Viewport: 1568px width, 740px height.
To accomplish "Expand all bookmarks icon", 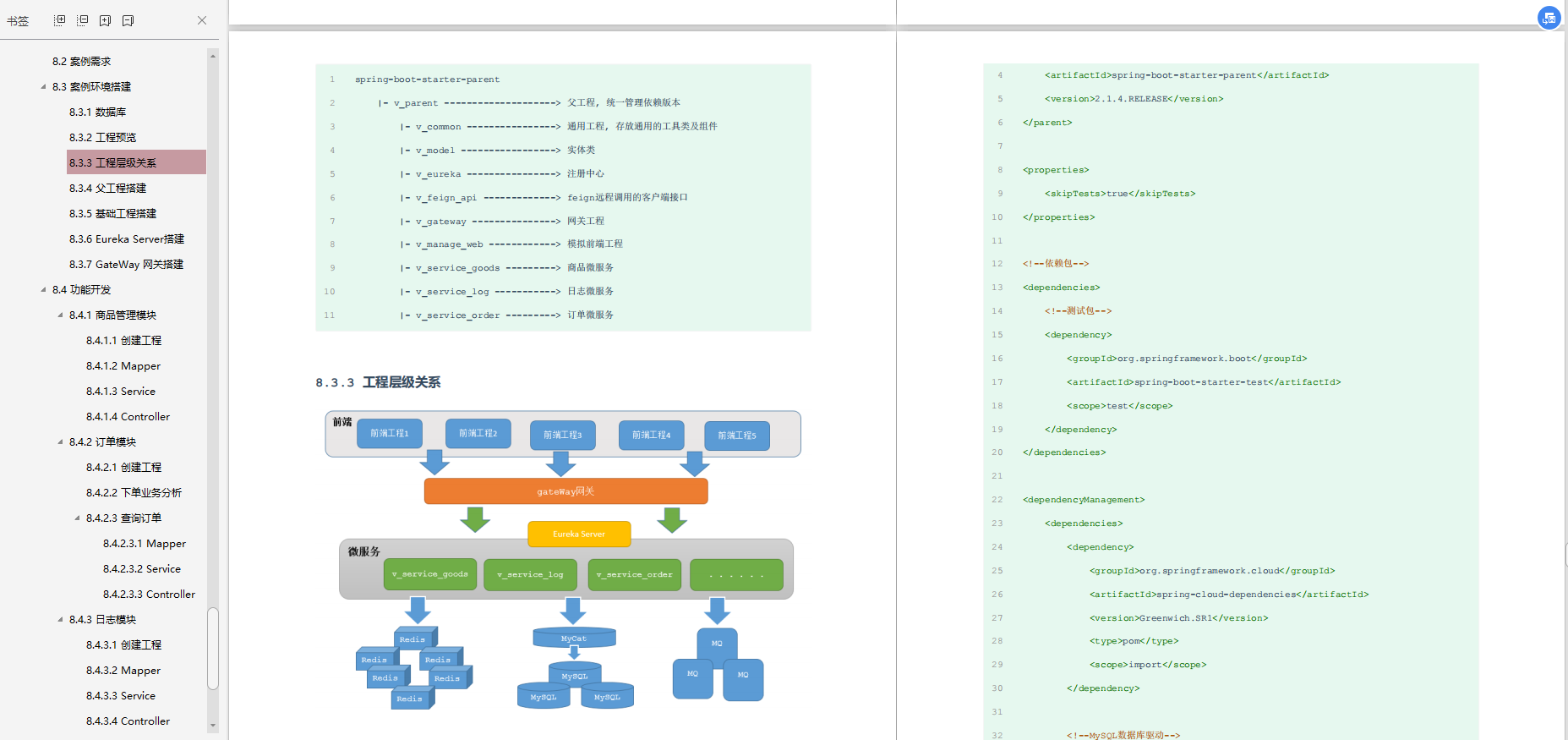I will pyautogui.click(x=59, y=20).
